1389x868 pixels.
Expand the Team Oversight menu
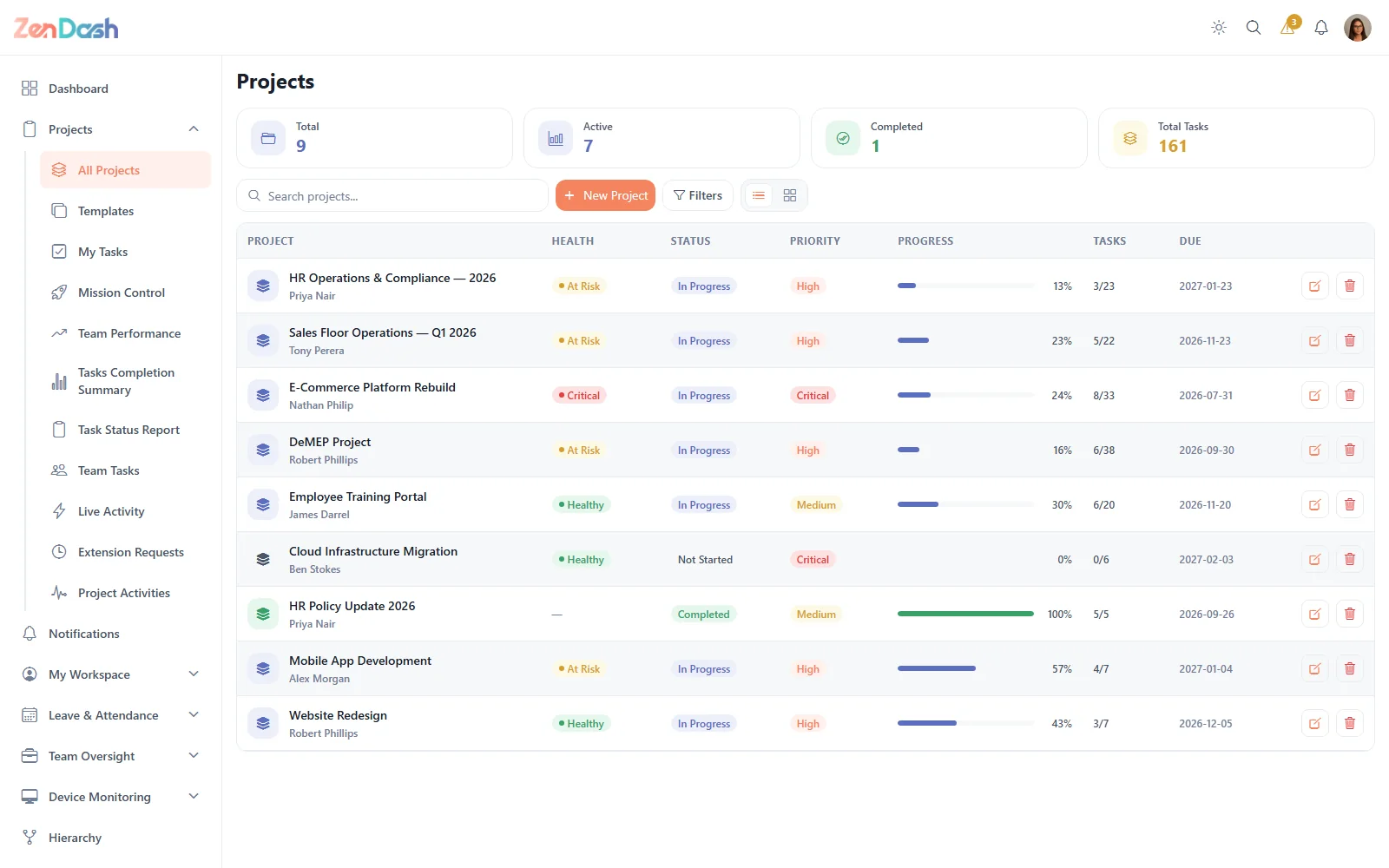pyautogui.click(x=194, y=756)
